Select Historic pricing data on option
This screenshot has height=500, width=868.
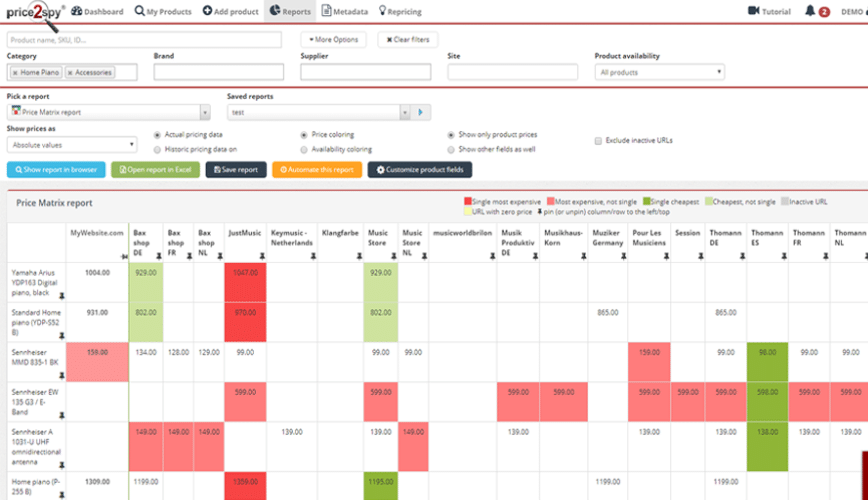click(157, 149)
